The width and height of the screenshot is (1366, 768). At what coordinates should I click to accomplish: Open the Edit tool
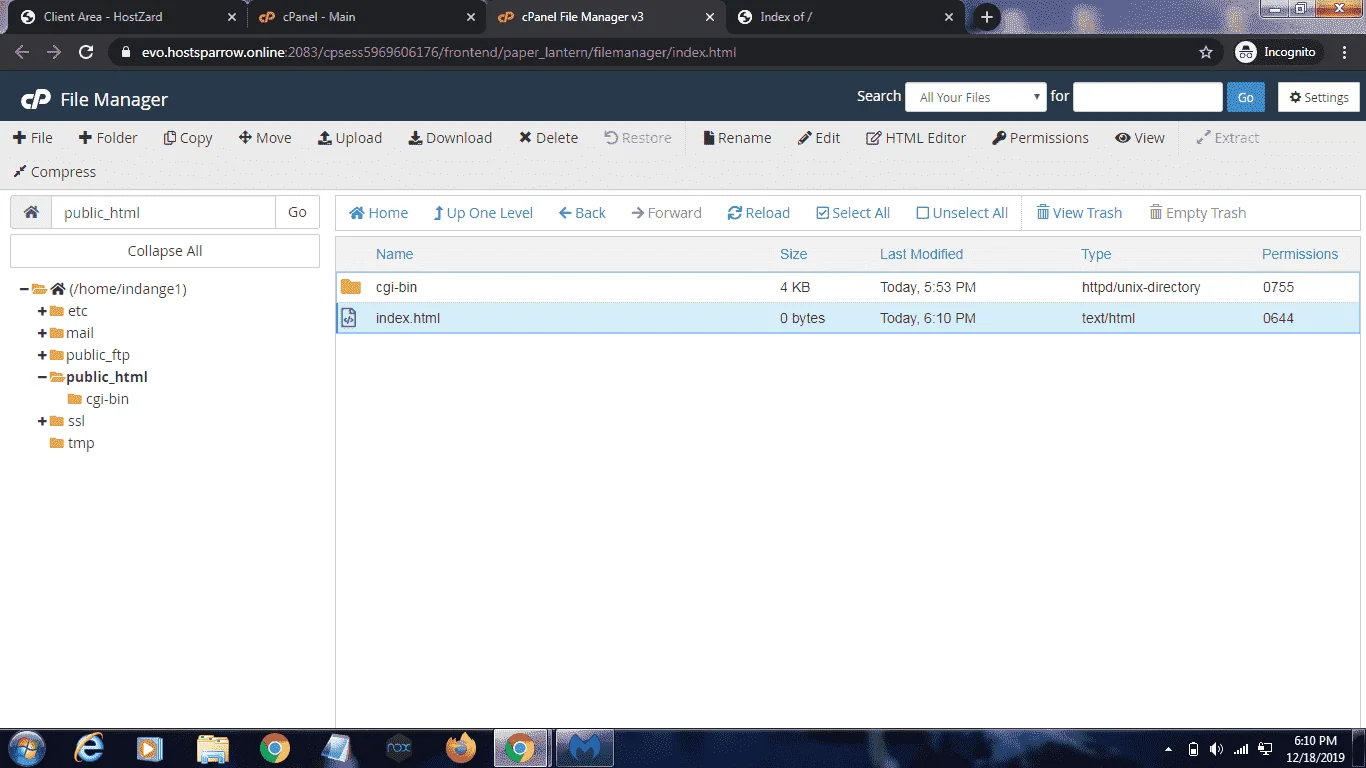coord(819,138)
